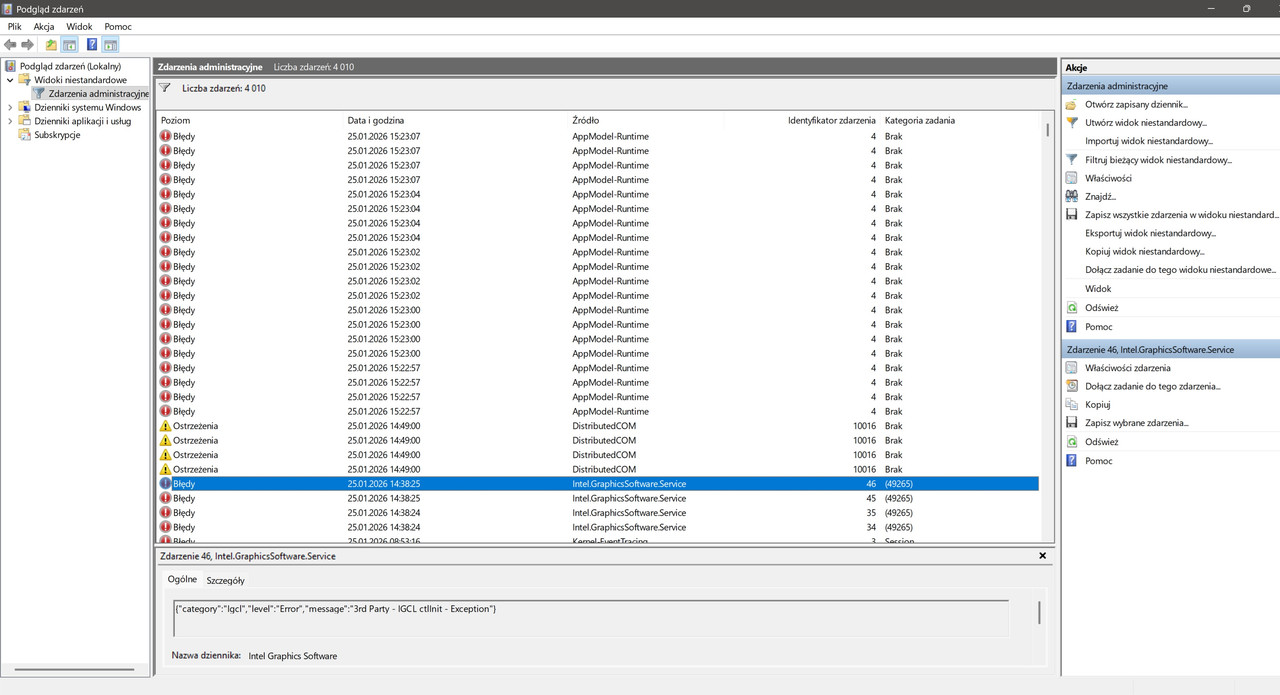Screen dimensions: 1280x695
Task: Switch to the Ogólne tab
Action: [182, 579]
